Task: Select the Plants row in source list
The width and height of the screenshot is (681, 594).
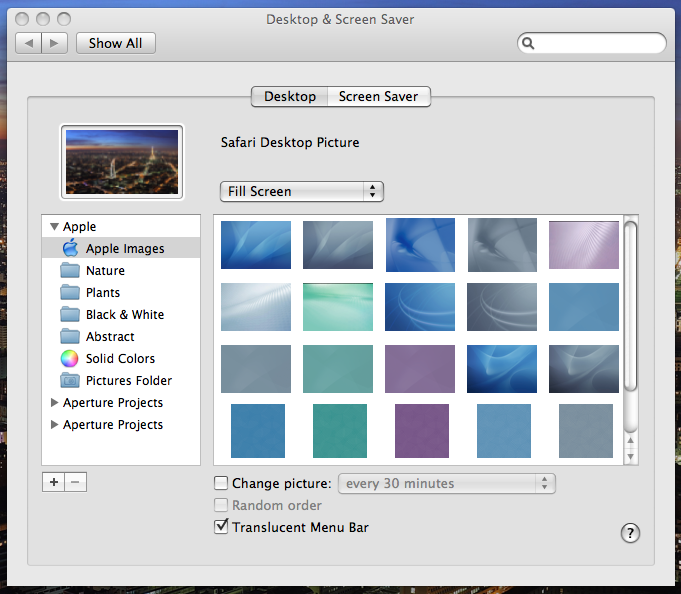Action: pyautogui.click(x=121, y=292)
